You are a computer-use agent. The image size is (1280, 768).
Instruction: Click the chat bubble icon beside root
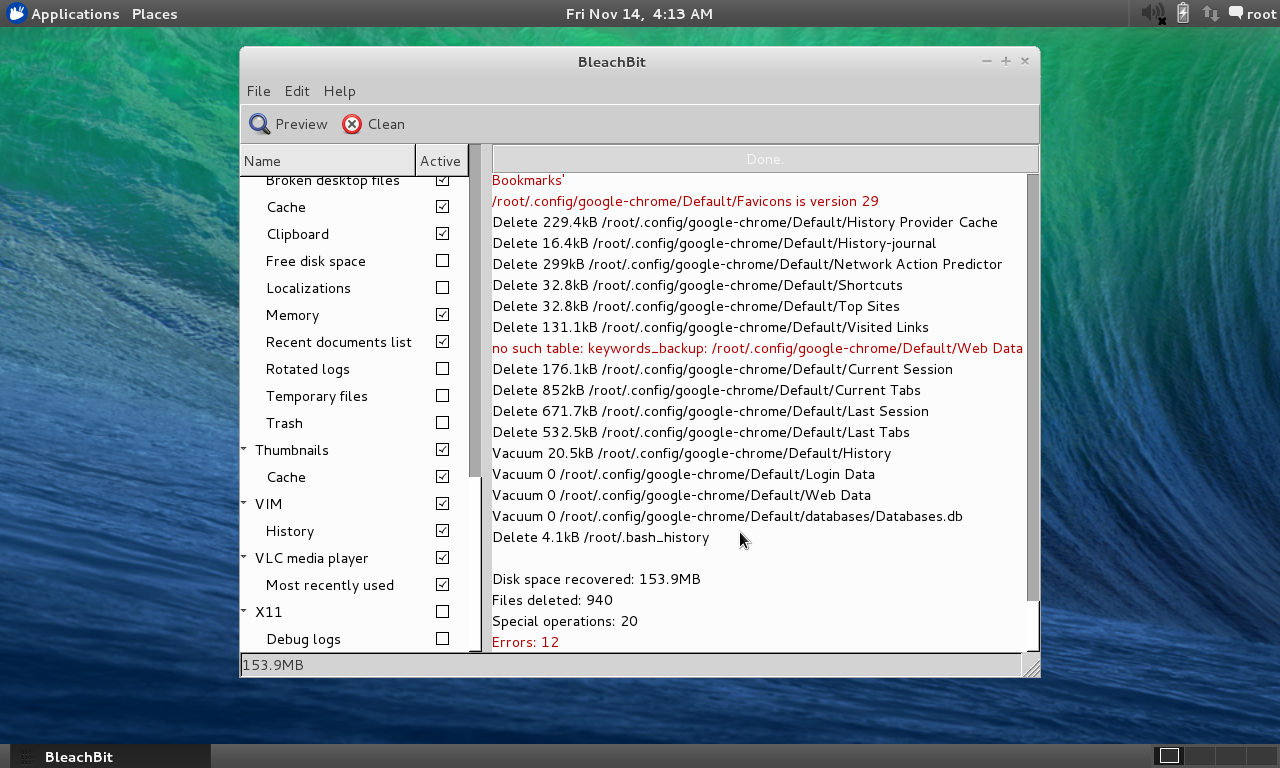pos(1236,13)
